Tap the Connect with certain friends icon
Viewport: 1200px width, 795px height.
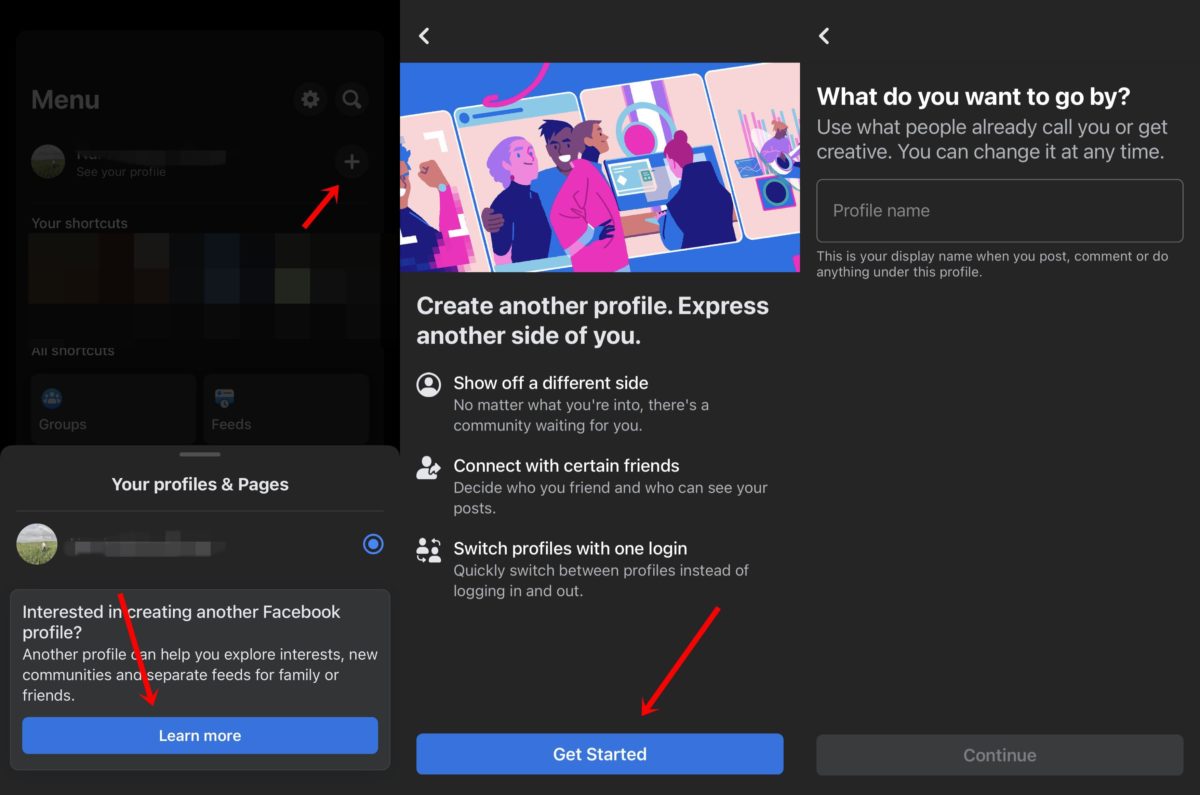pos(429,468)
